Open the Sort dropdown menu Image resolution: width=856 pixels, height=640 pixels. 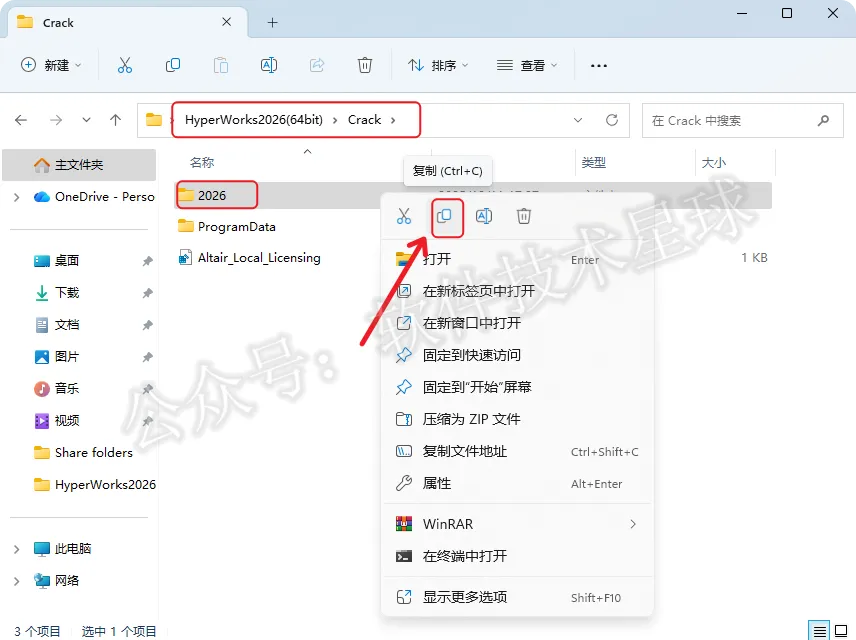tap(438, 66)
